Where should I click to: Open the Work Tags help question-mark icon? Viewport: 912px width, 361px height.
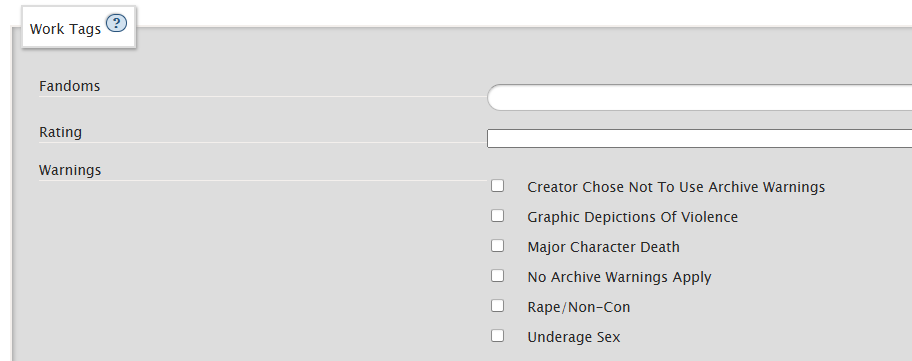[x=117, y=24]
